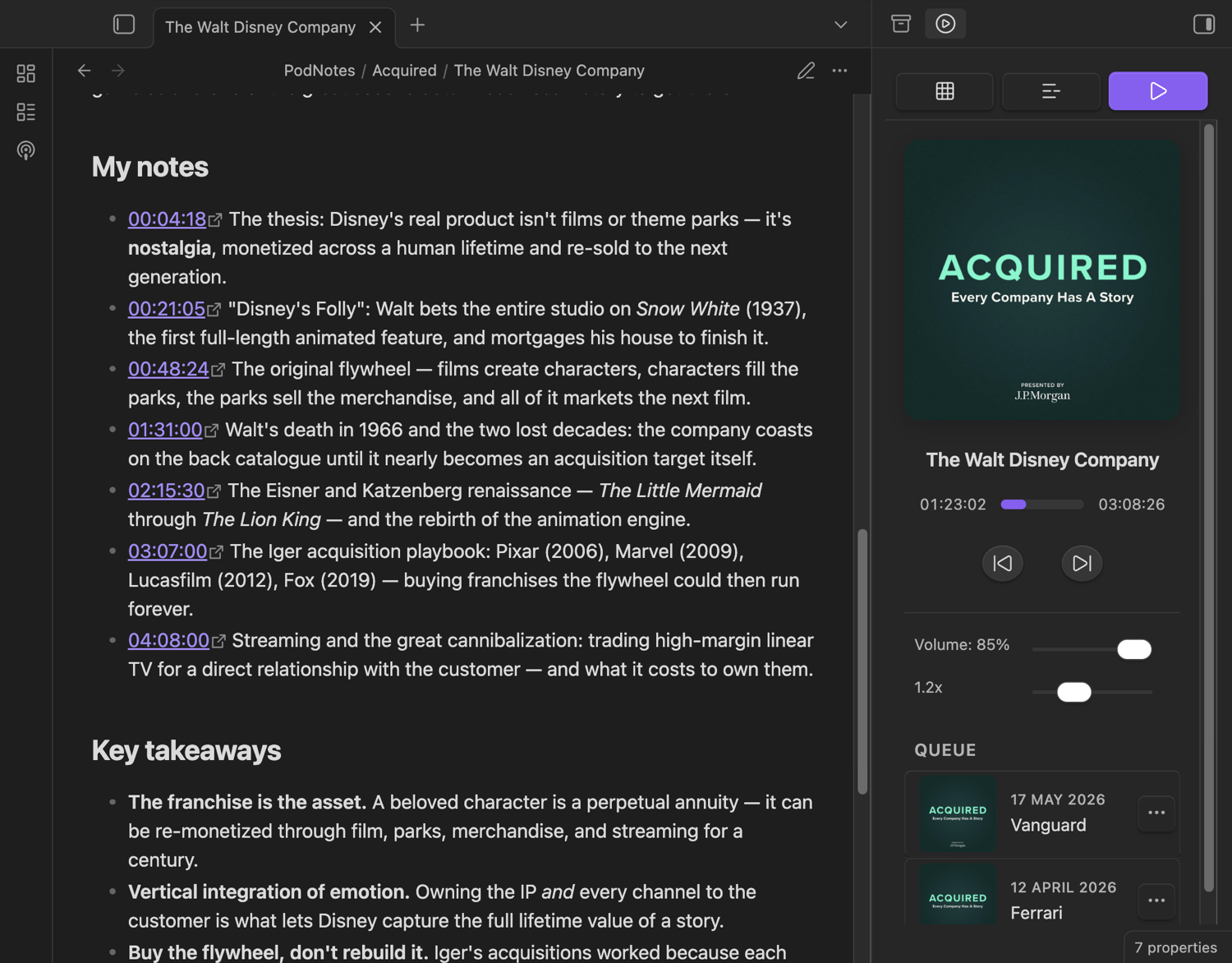Viewport: 1232px width, 963px height.
Task: Click the italic The Little Mermaid text
Action: click(680, 491)
